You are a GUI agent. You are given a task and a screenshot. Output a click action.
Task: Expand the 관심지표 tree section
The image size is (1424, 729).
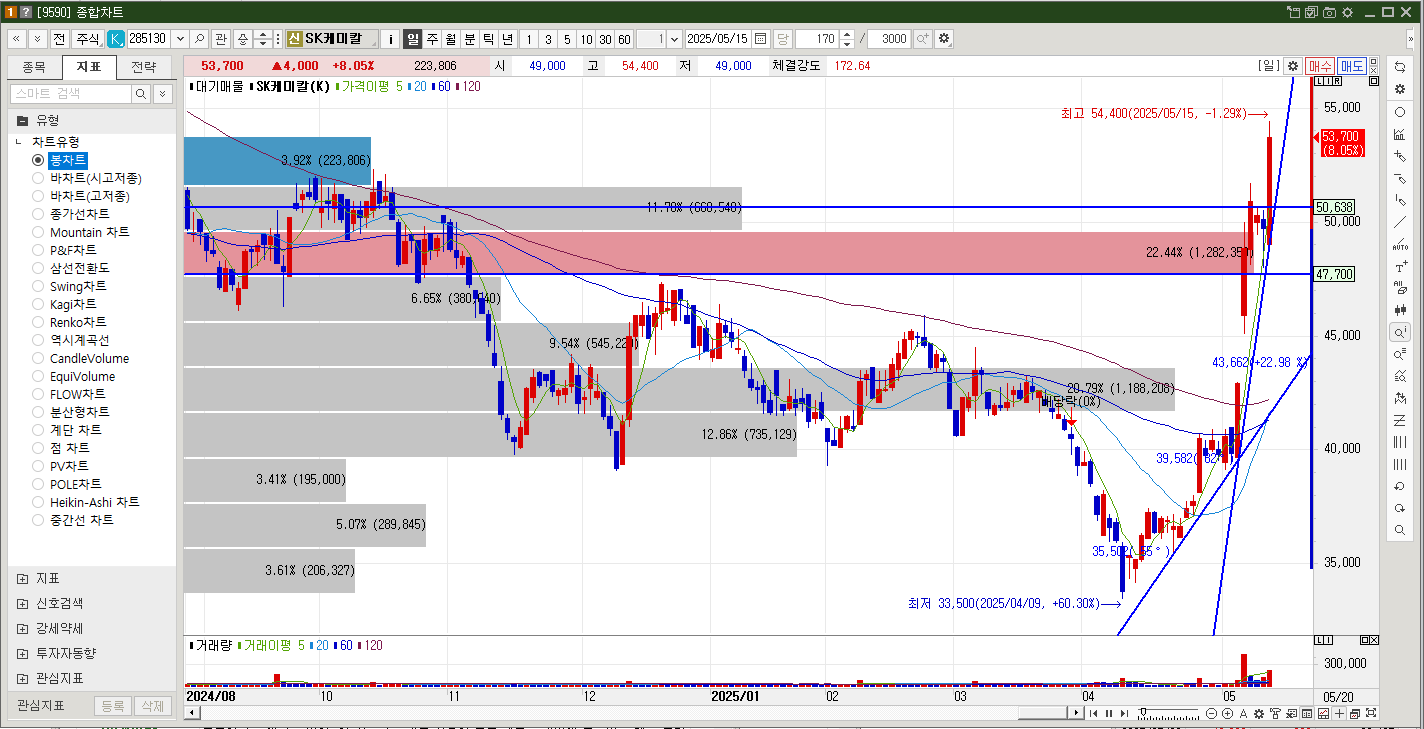click(22, 678)
